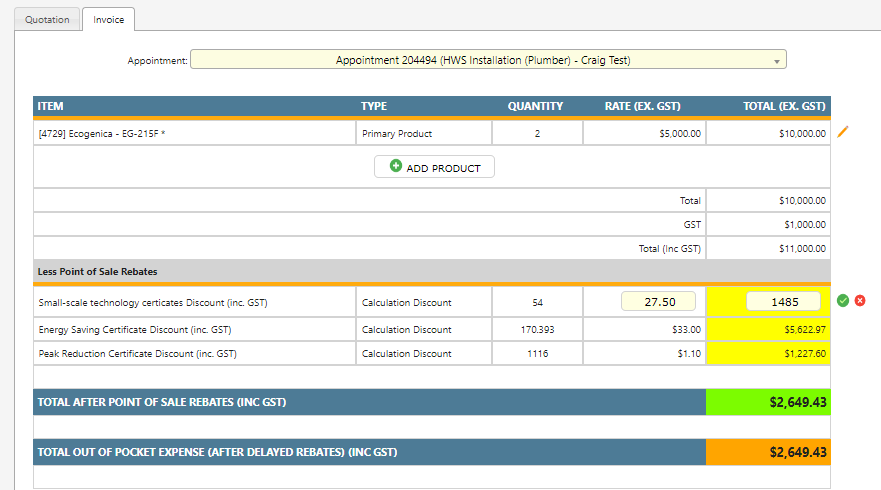Click the GST amount $1,000.00
The image size is (881, 490).
point(802,225)
